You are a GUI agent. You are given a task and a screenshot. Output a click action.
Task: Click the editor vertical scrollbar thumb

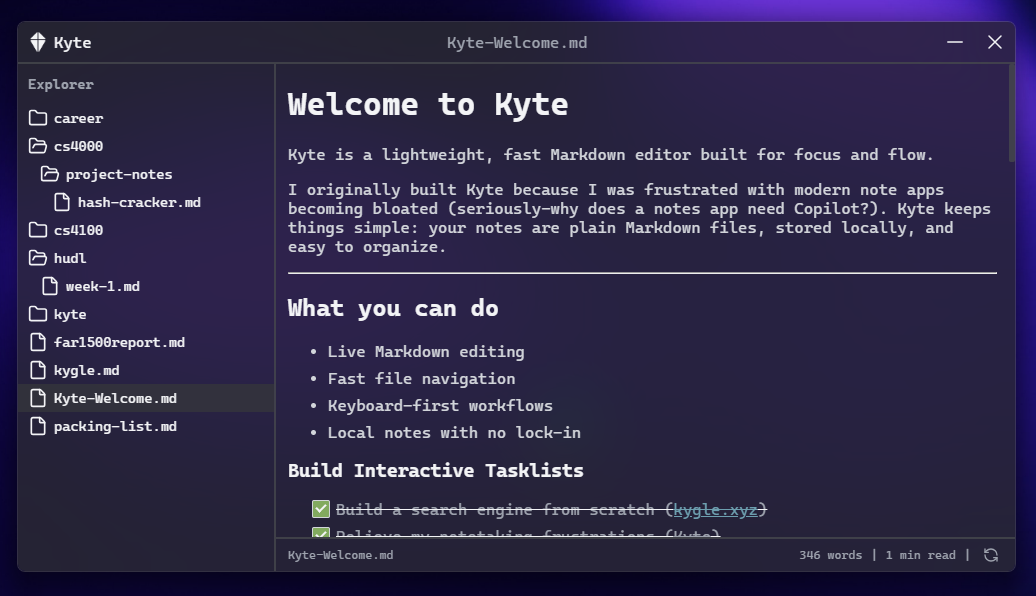1012,113
